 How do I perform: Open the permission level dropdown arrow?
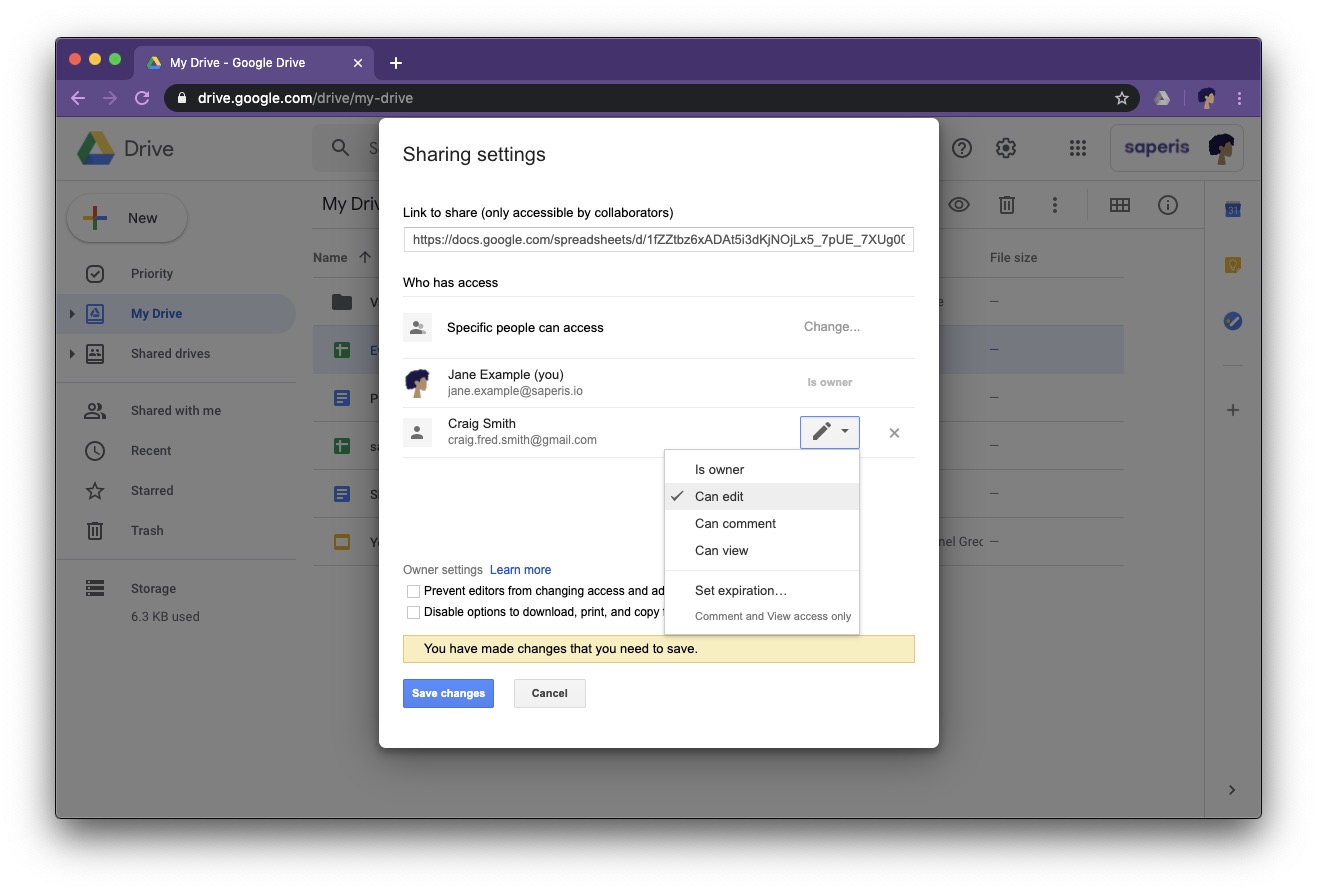844,431
